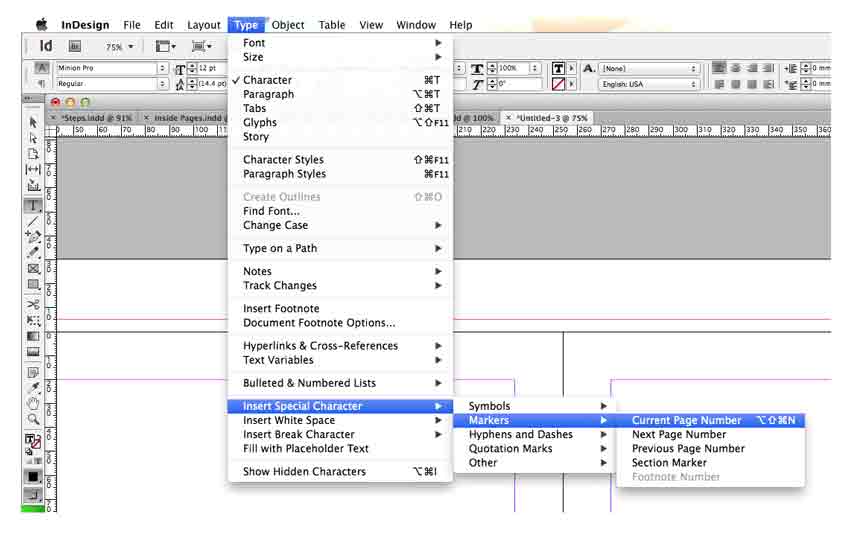This screenshot has width=850, height=536.
Task: Open the English: USA language dropdown
Action: pos(693,85)
